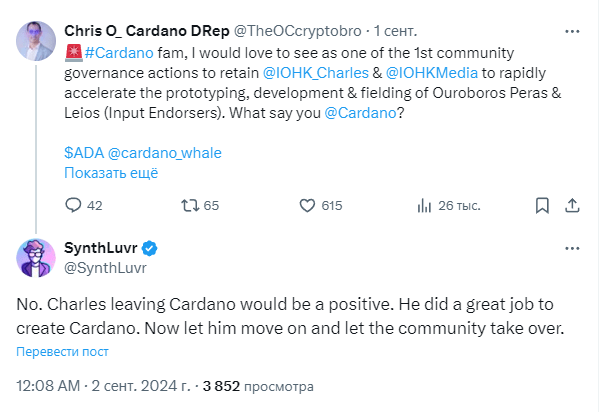Like the post with heart icon

click(308, 205)
